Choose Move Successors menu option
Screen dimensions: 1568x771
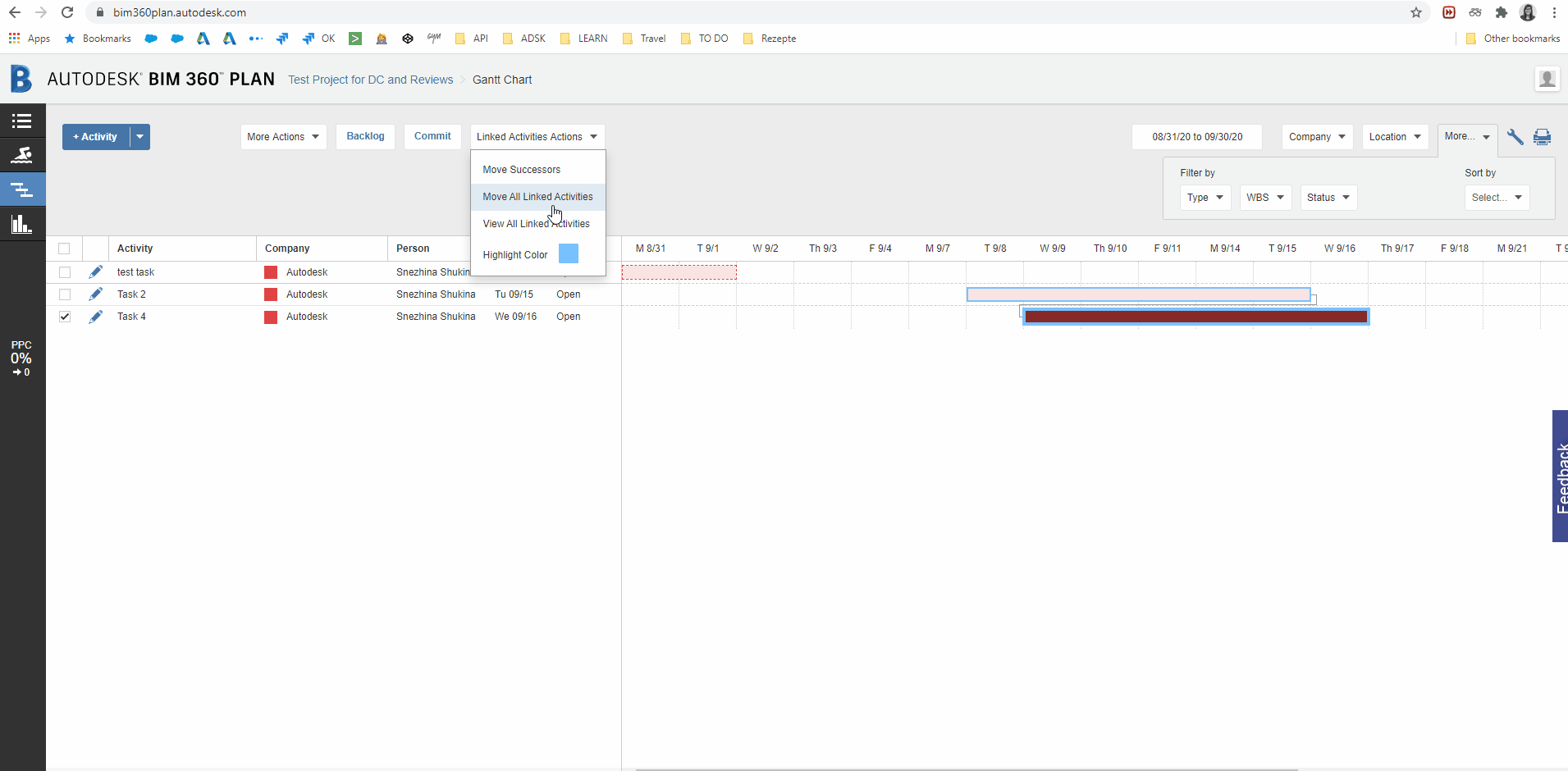click(x=522, y=170)
